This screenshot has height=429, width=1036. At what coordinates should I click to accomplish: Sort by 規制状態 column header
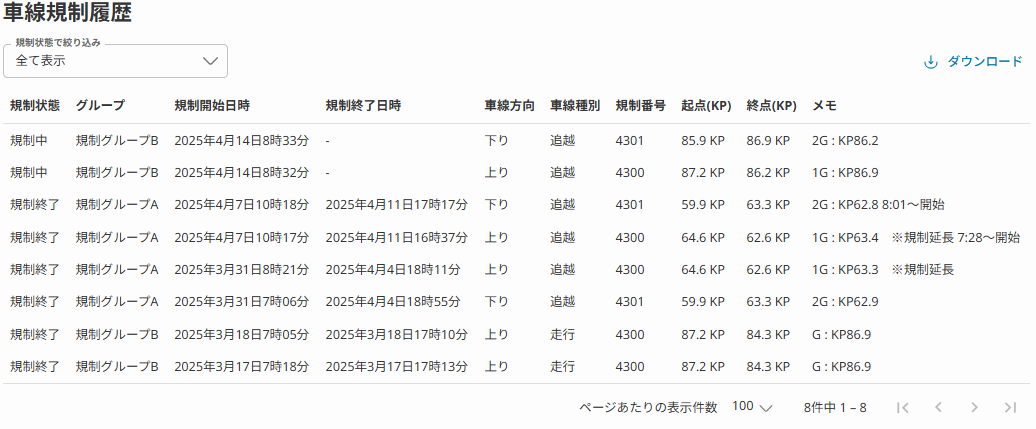click(x=35, y=106)
